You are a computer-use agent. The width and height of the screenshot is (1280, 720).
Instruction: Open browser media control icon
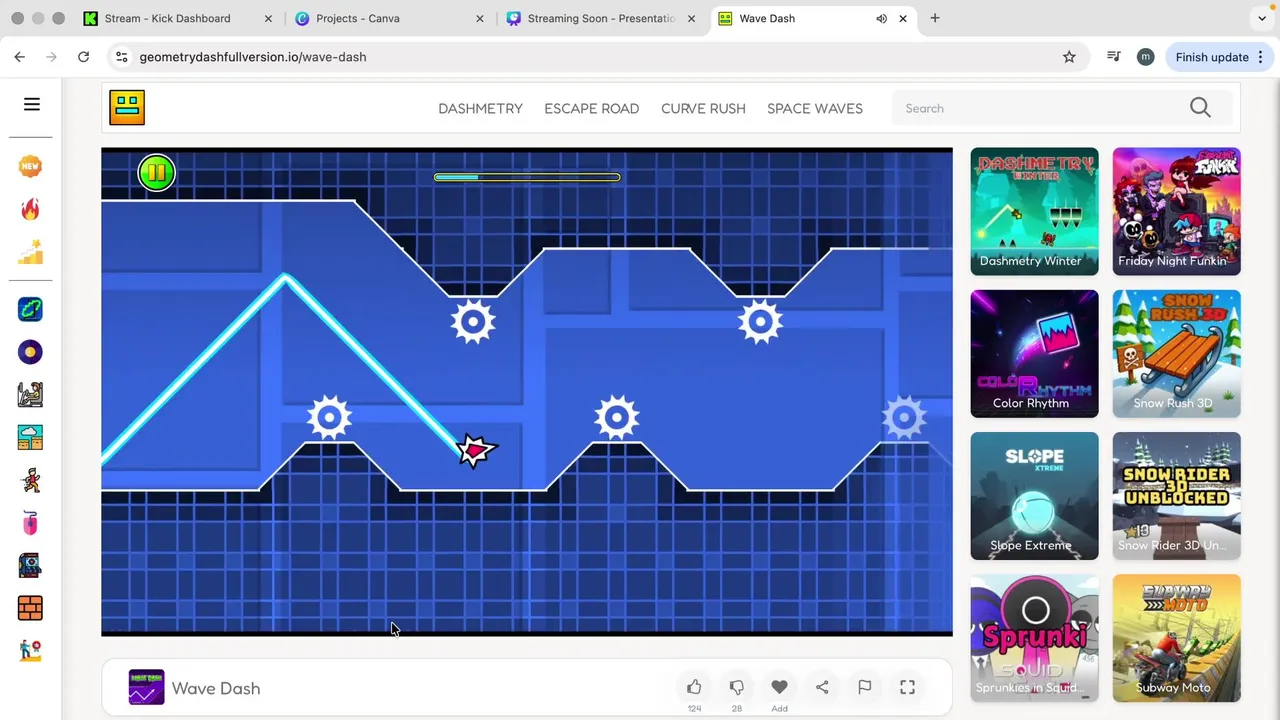point(1113,57)
